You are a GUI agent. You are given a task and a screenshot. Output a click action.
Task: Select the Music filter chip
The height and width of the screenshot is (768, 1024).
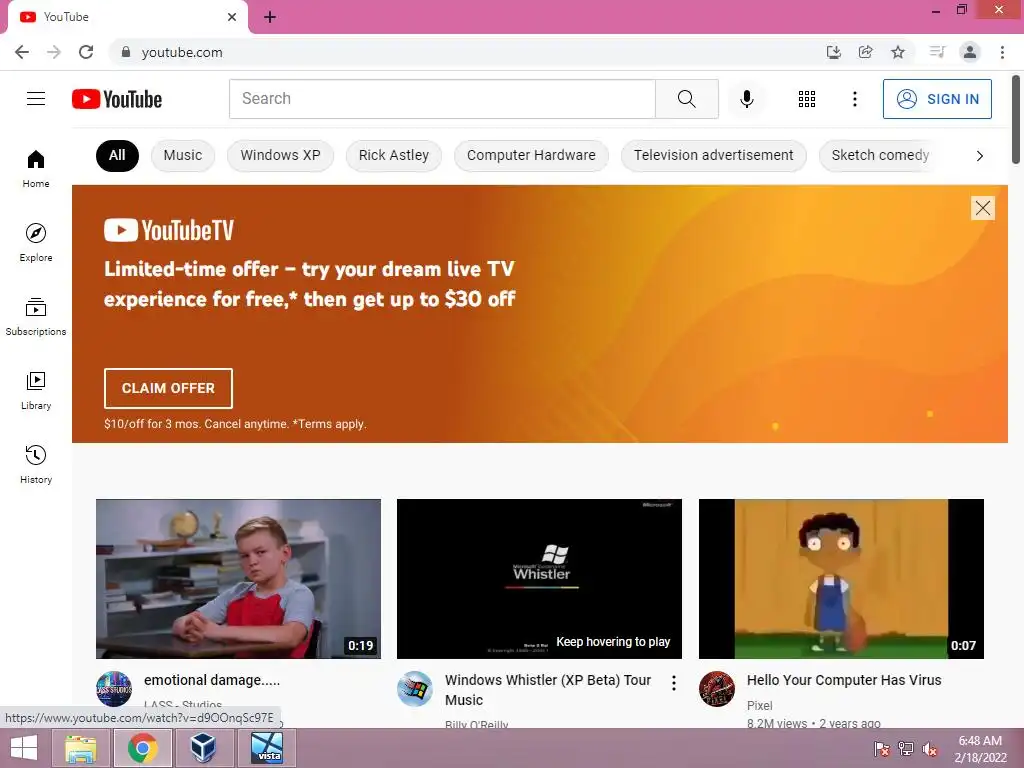click(183, 155)
